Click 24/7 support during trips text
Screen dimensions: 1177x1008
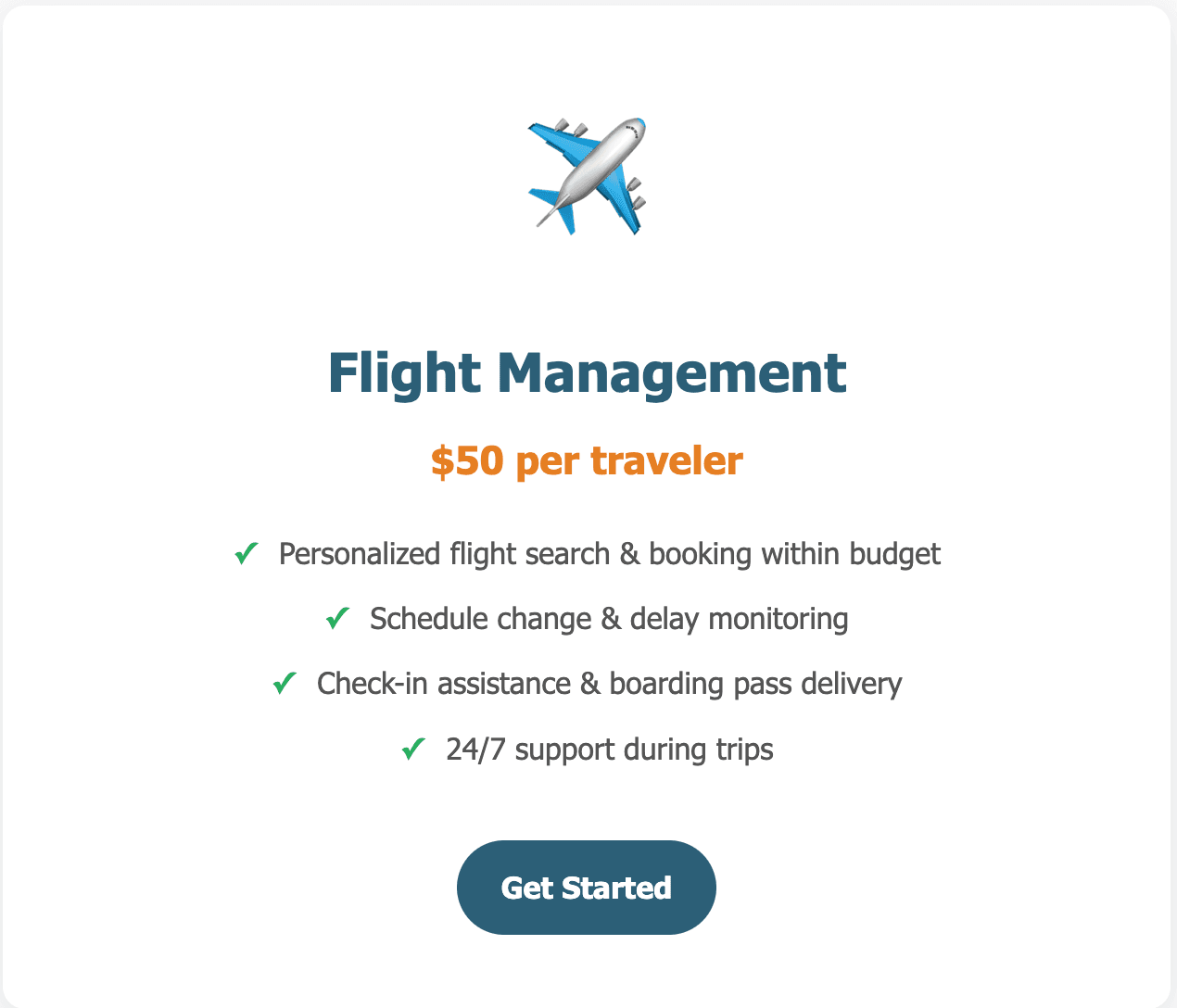click(609, 749)
